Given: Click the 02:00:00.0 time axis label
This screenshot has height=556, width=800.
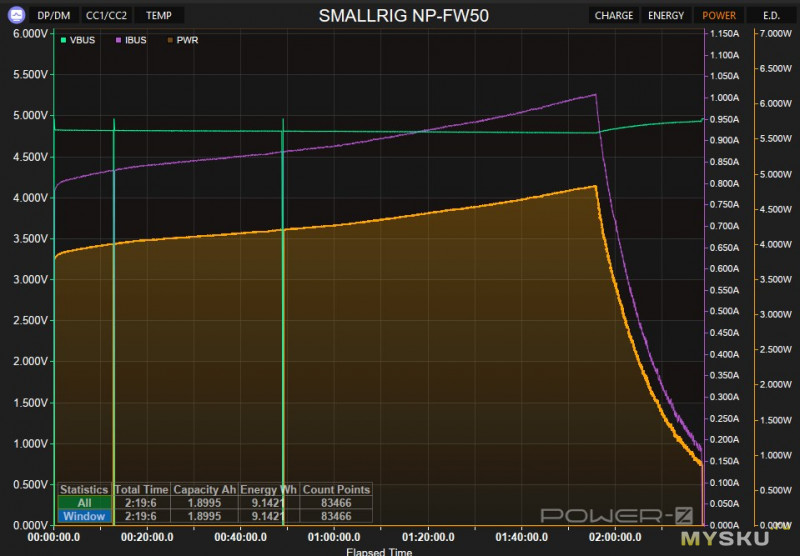Looking at the screenshot, I should (x=615, y=537).
